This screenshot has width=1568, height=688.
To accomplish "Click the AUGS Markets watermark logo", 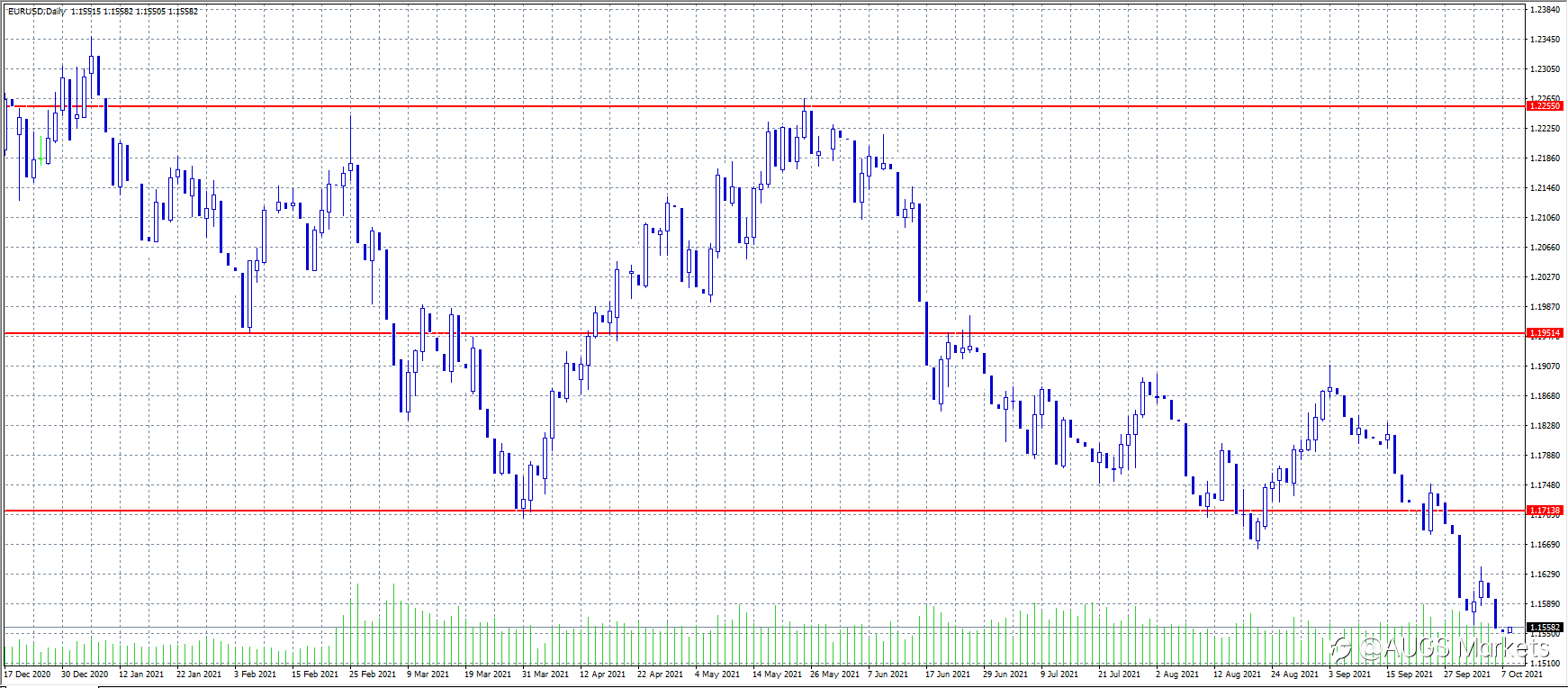I will tap(1441, 647).
